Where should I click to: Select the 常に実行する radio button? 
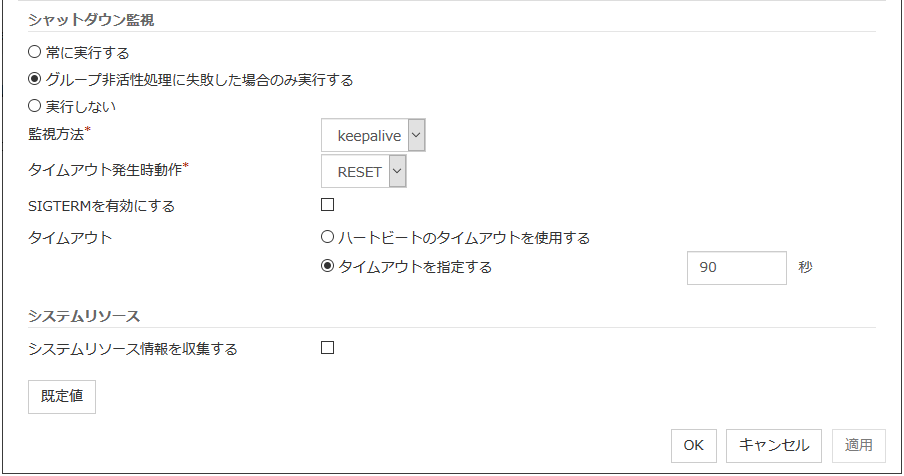pyautogui.click(x=35, y=51)
